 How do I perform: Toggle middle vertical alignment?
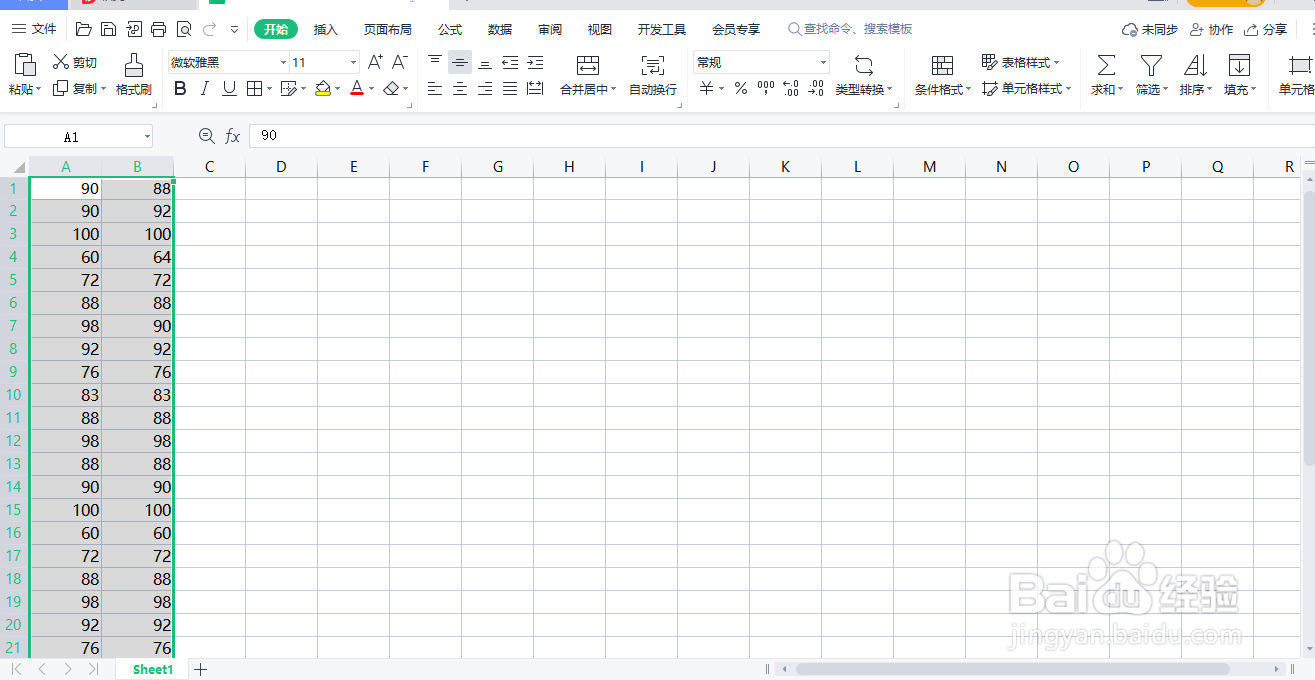(460, 62)
